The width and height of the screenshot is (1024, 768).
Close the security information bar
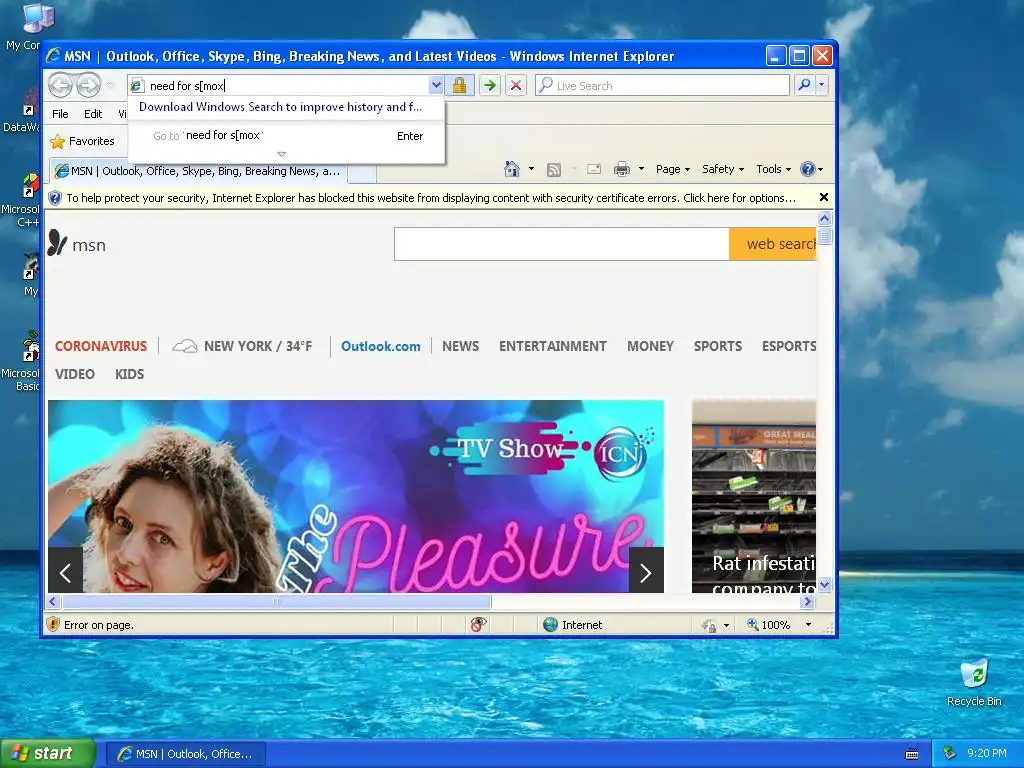coord(824,197)
